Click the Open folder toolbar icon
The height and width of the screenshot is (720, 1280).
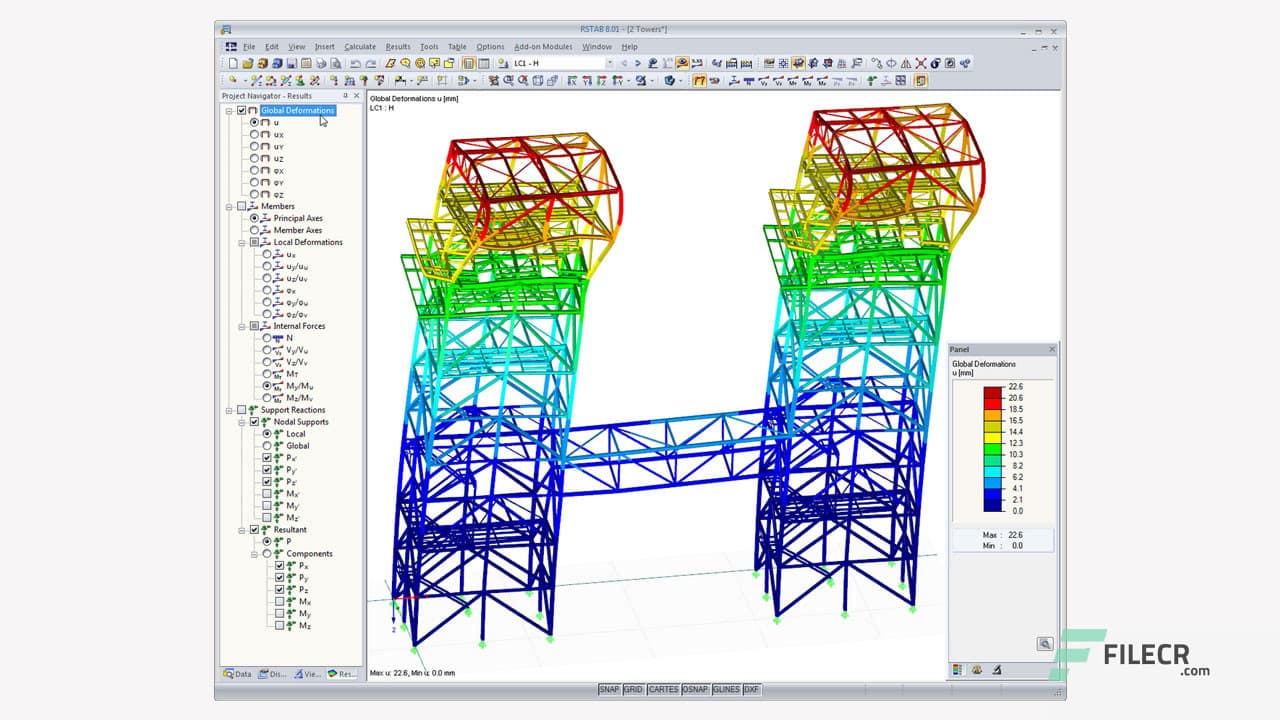248,63
